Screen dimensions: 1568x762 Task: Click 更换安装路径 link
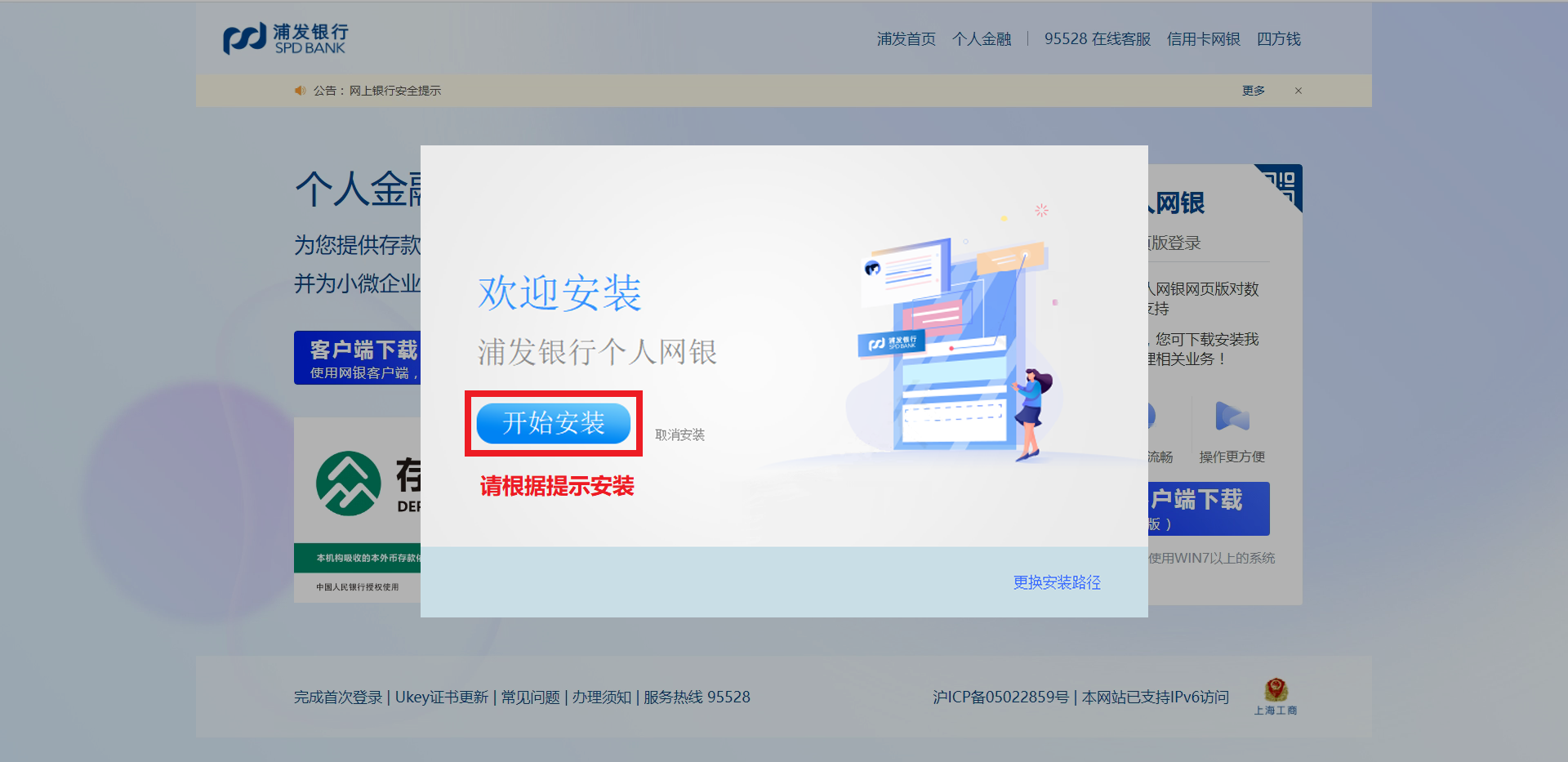[x=1057, y=582]
